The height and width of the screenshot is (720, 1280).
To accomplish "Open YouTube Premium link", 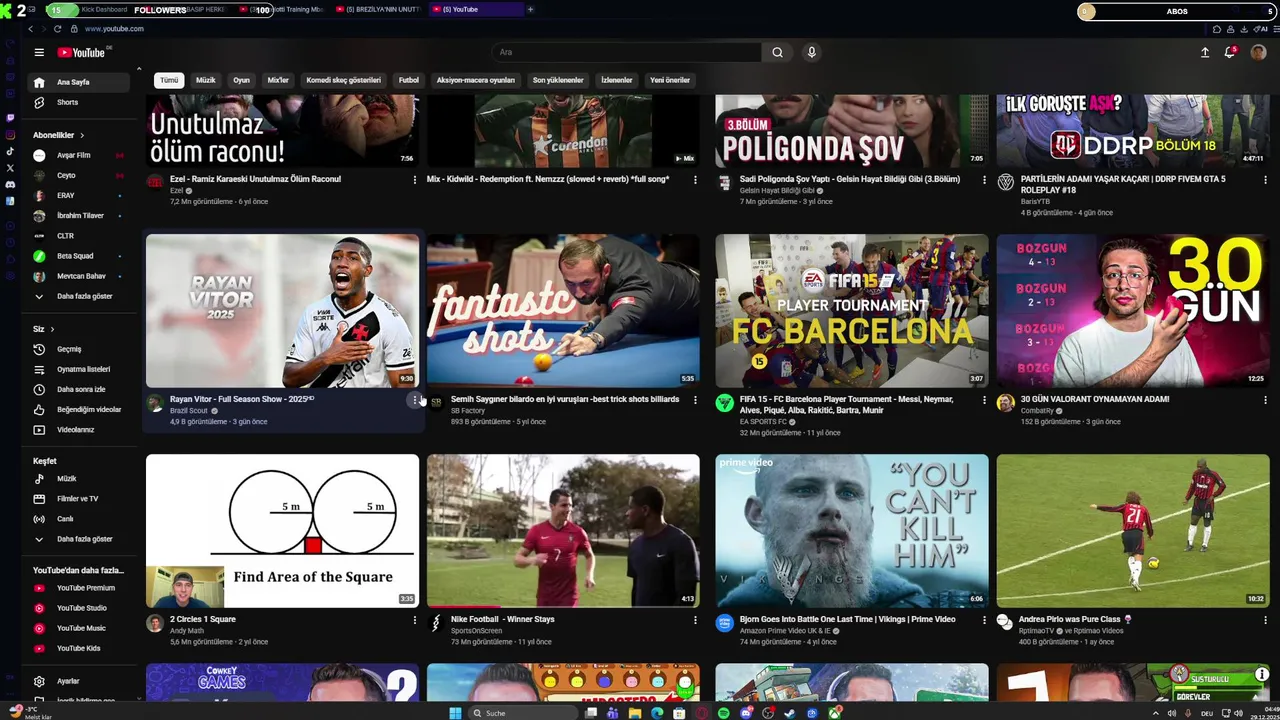I will [78, 588].
